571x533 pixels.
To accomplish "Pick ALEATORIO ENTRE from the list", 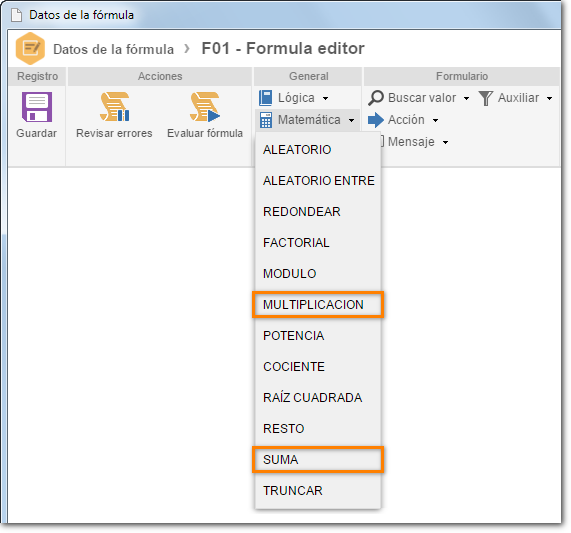I will point(318,181).
